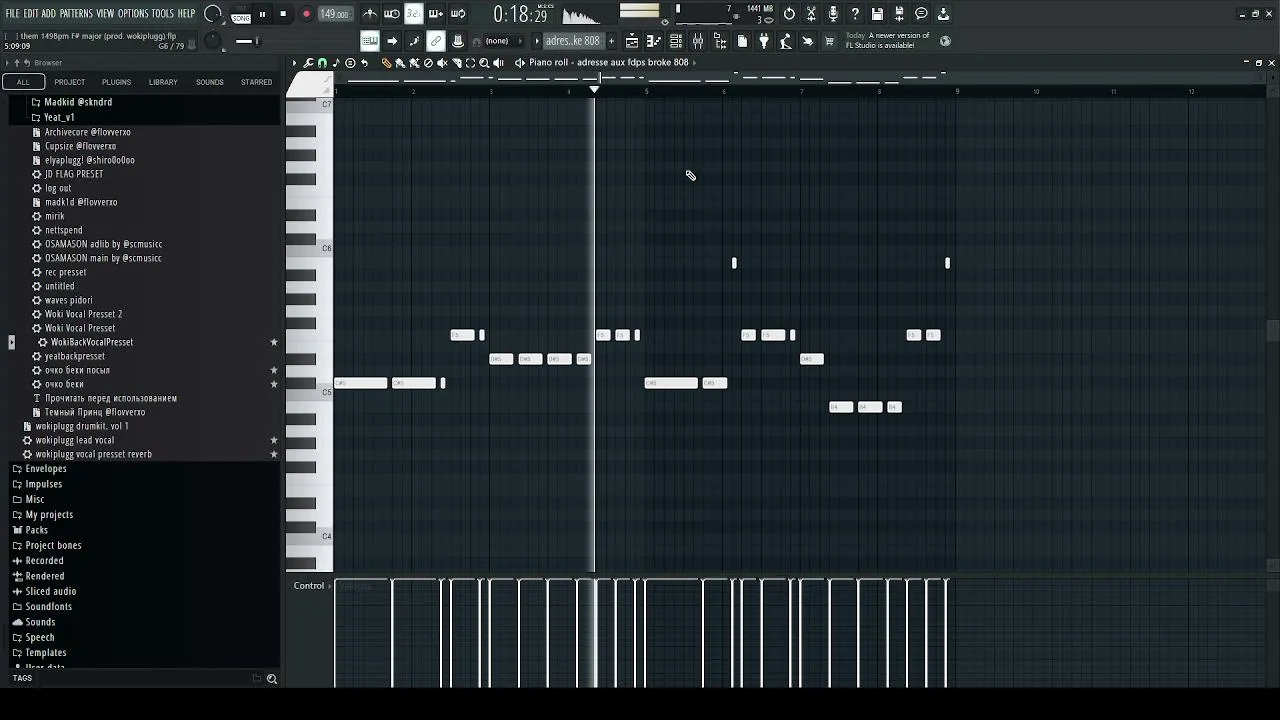
Task: Click the undo history circular arrow icon
Action: point(789,14)
